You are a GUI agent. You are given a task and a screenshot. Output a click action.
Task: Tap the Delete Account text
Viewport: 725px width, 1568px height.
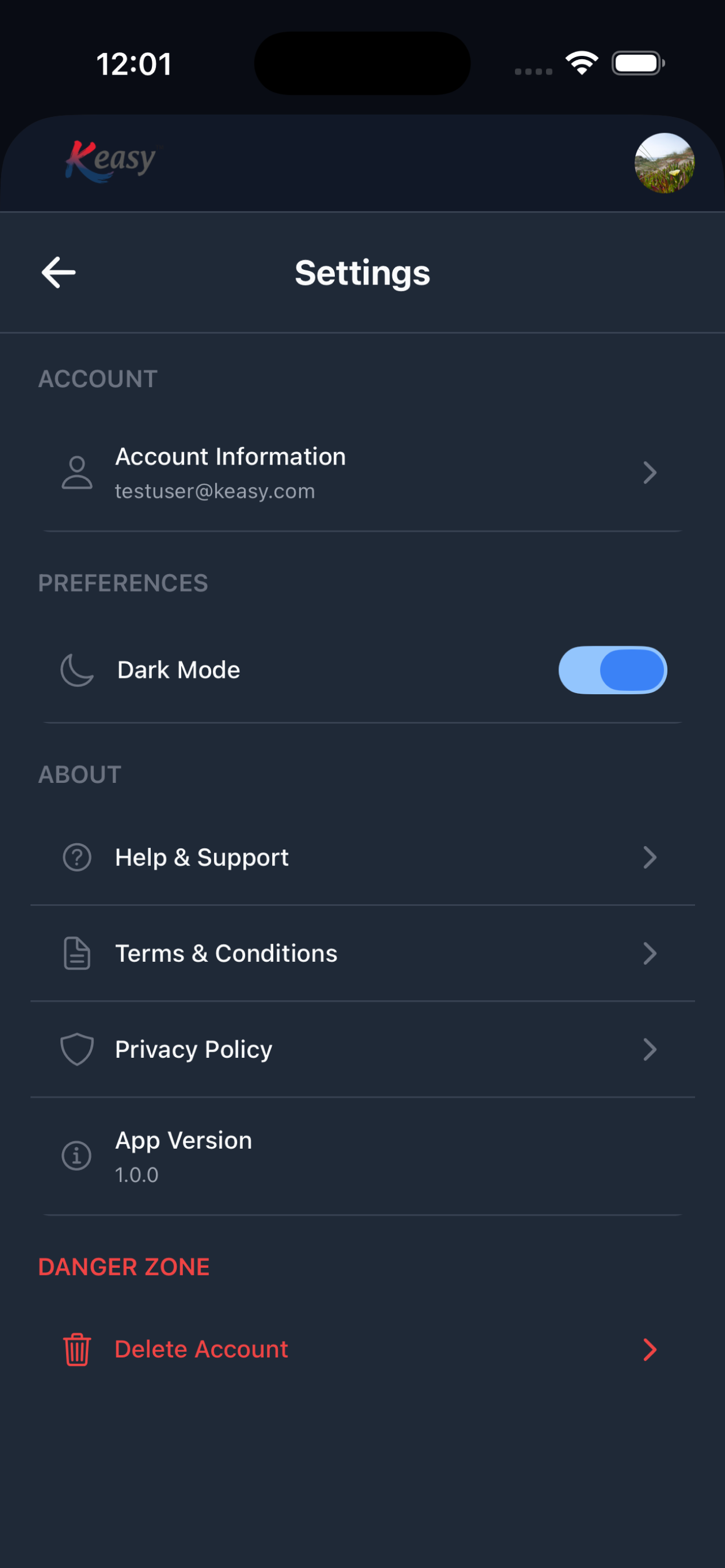[x=202, y=1350]
